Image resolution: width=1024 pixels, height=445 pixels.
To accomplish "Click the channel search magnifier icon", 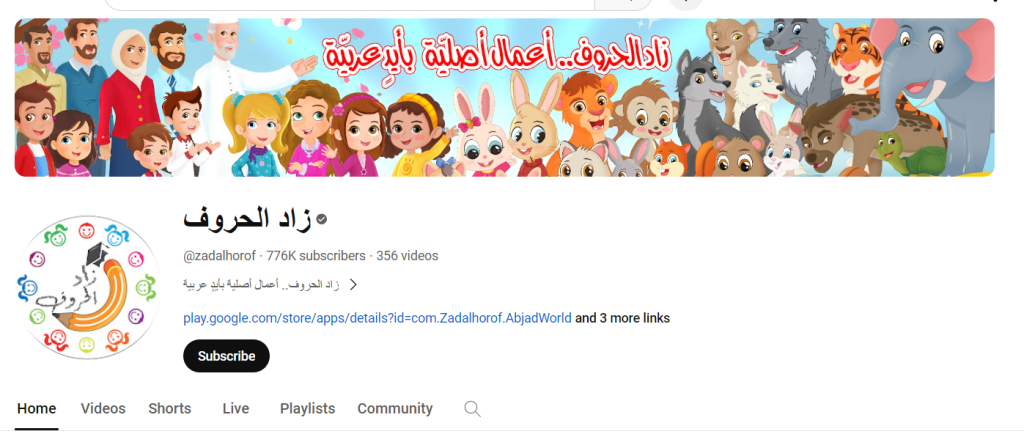I will [x=472, y=409].
